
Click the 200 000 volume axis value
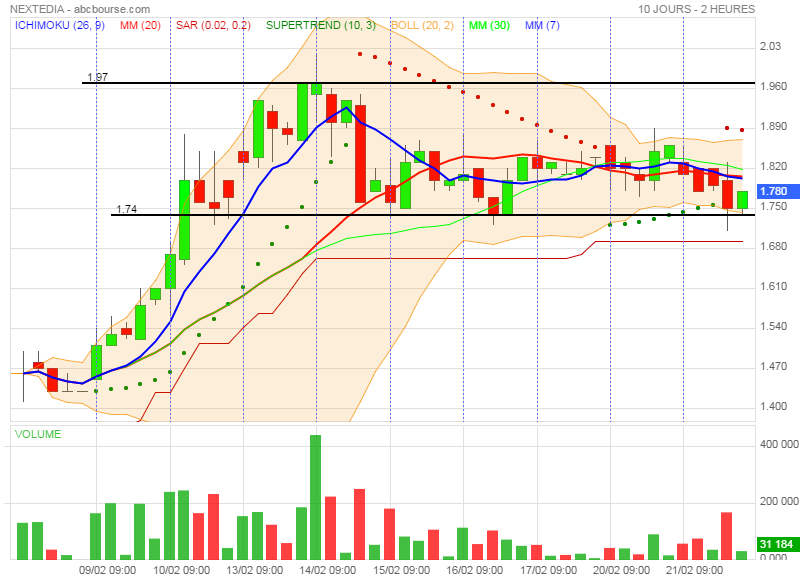[x=779, y=501]
